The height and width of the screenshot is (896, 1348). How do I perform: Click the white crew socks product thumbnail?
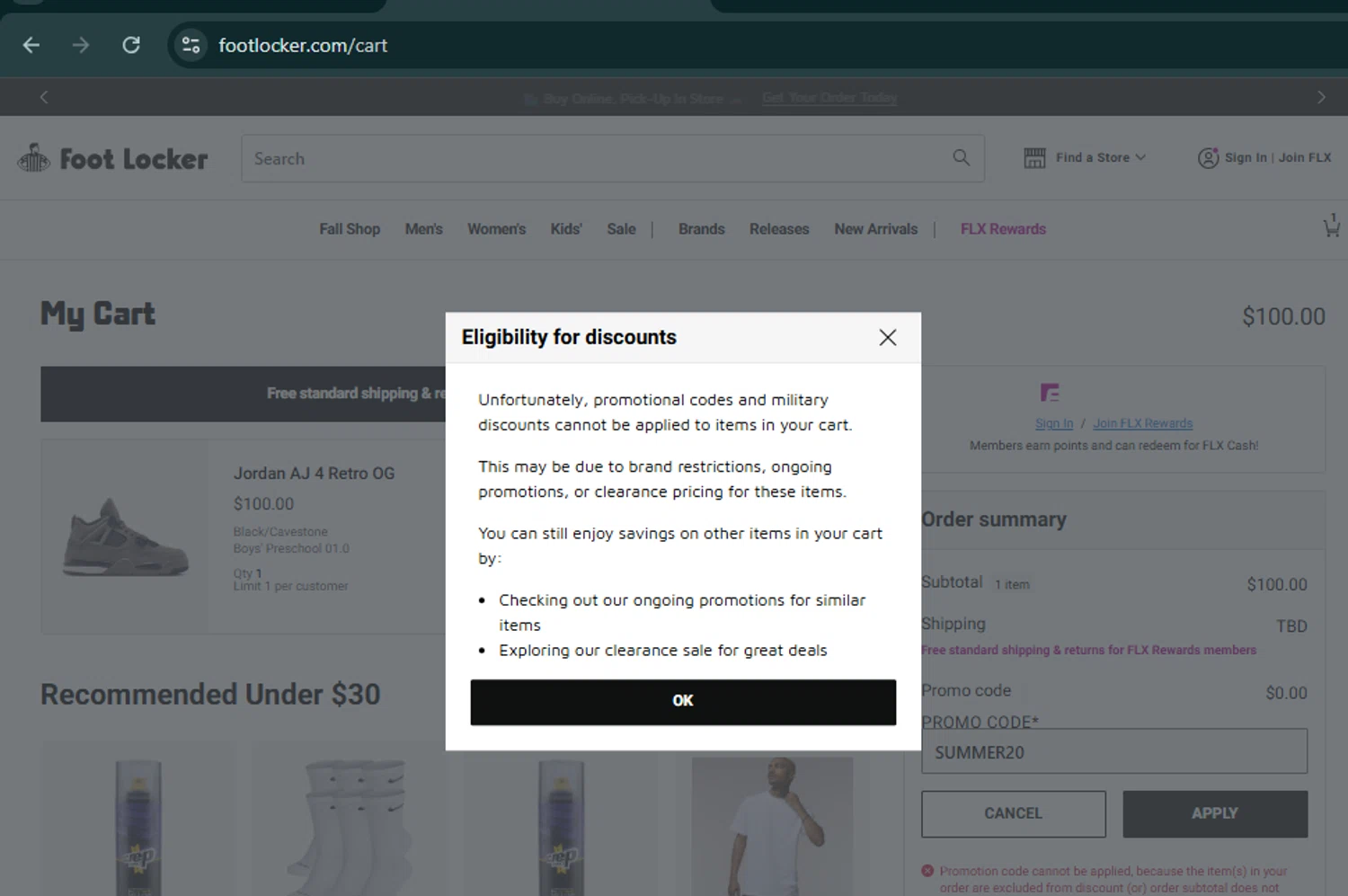pos(349,827)
